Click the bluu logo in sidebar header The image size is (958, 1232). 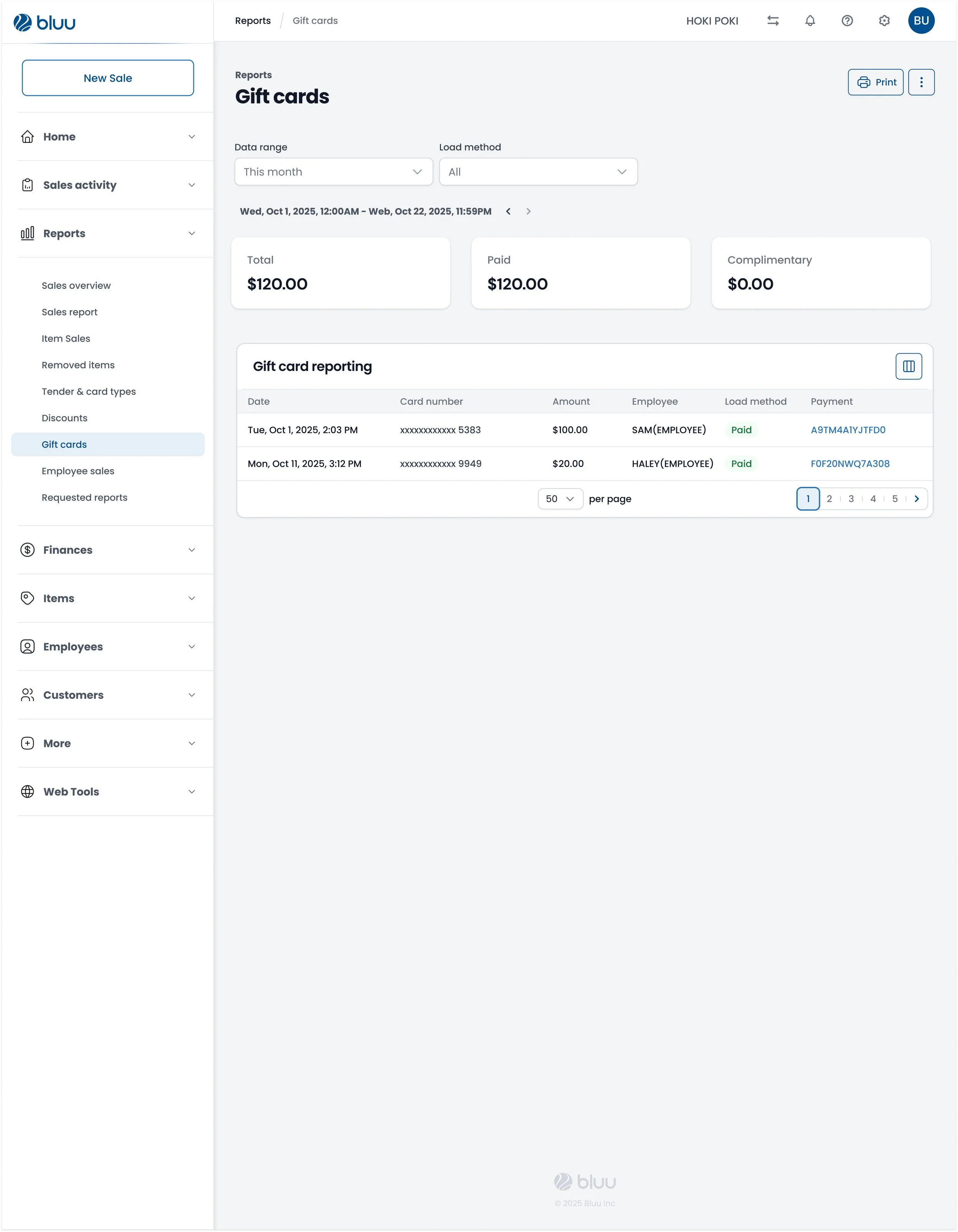44,23
